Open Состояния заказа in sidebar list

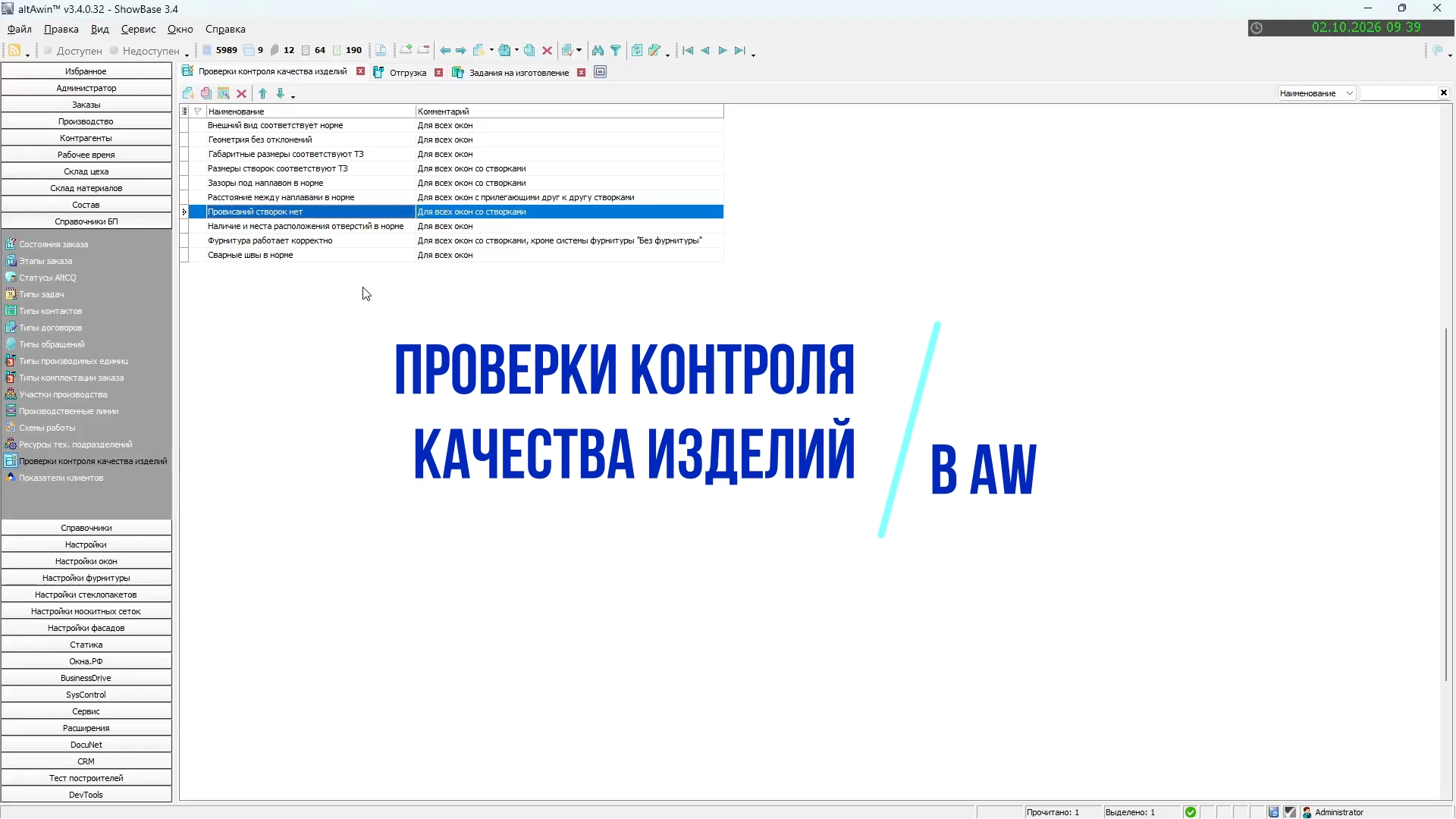point(53,244)
